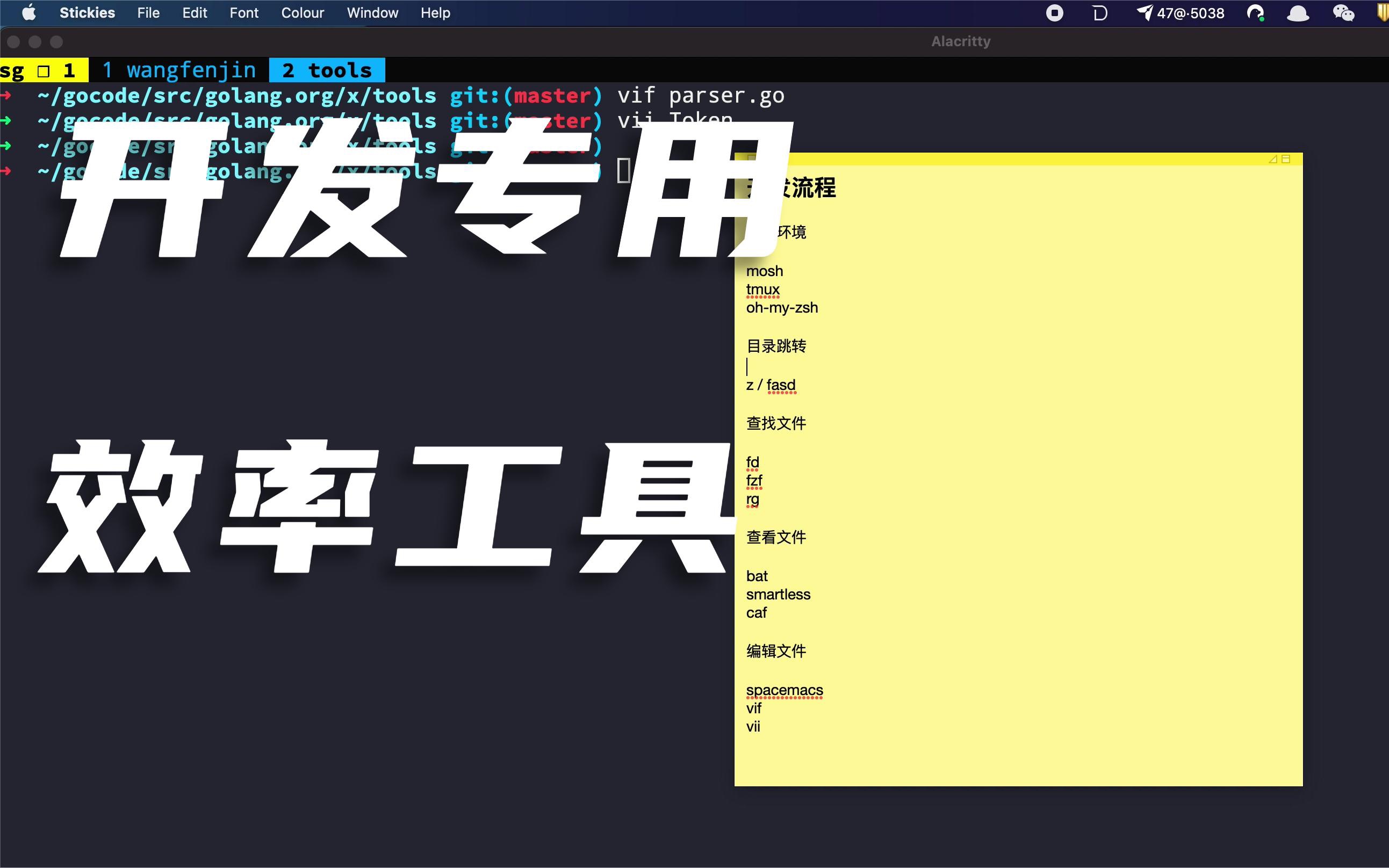The image size is (1389, 868).
Task: Switch to tmux window 1 wangfenjin
Action: 179,70
